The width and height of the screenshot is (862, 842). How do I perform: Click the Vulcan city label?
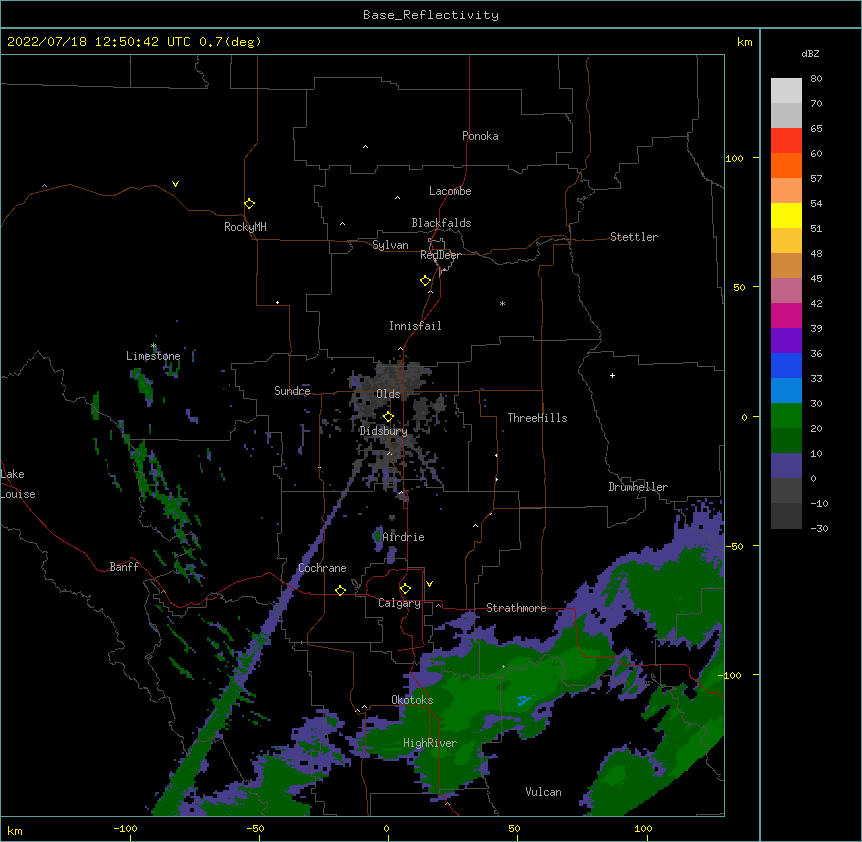coord(543,792)
